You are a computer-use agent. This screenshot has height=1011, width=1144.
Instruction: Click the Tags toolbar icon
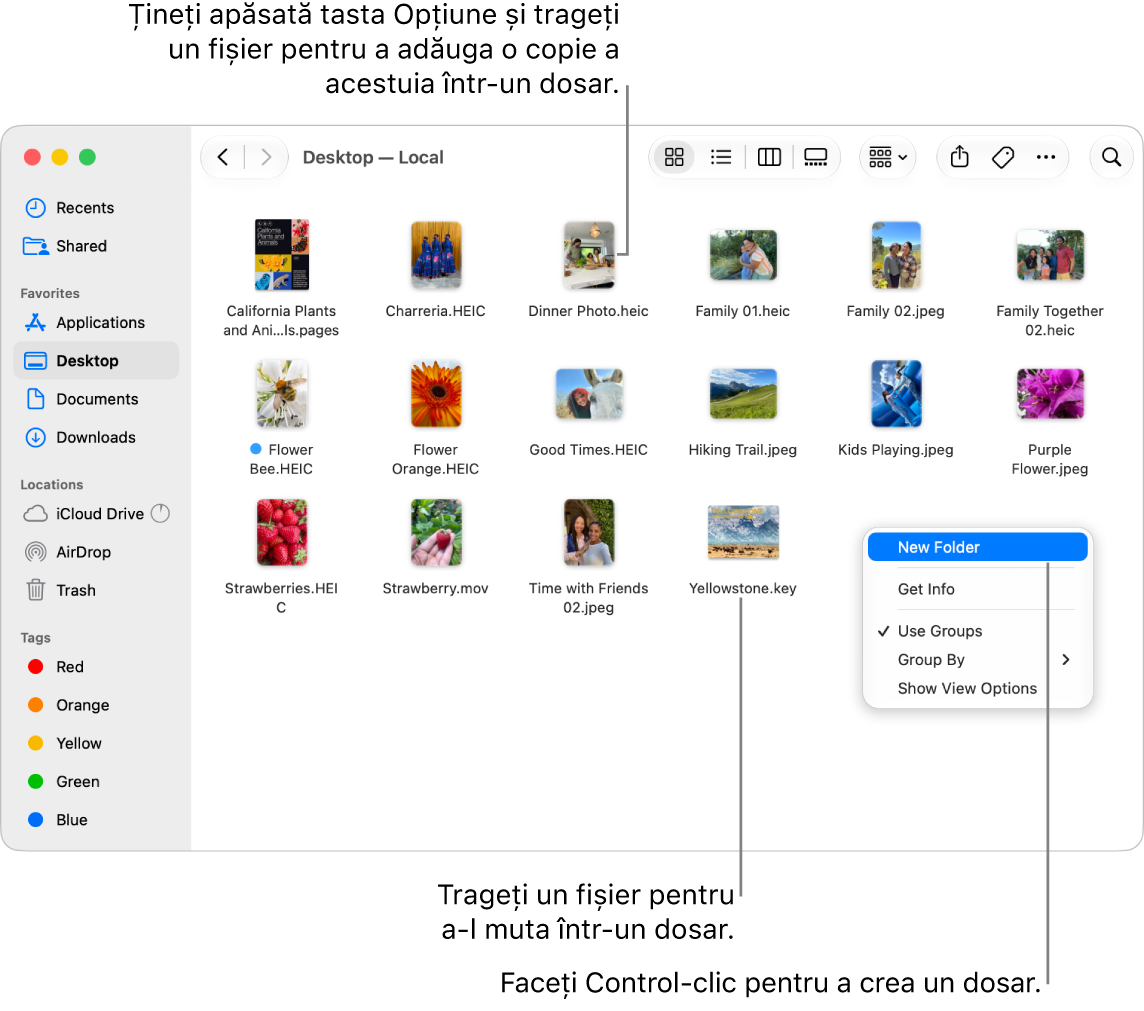[1002, 157]
